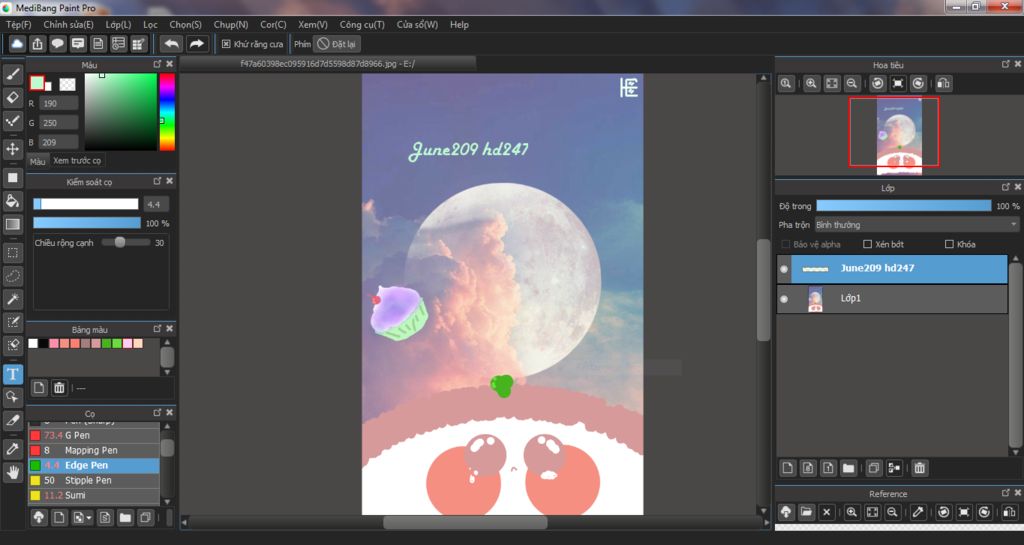Undock the Hoa tiêu navigator panel
1024x545 pixels.
pos(1006,64)
